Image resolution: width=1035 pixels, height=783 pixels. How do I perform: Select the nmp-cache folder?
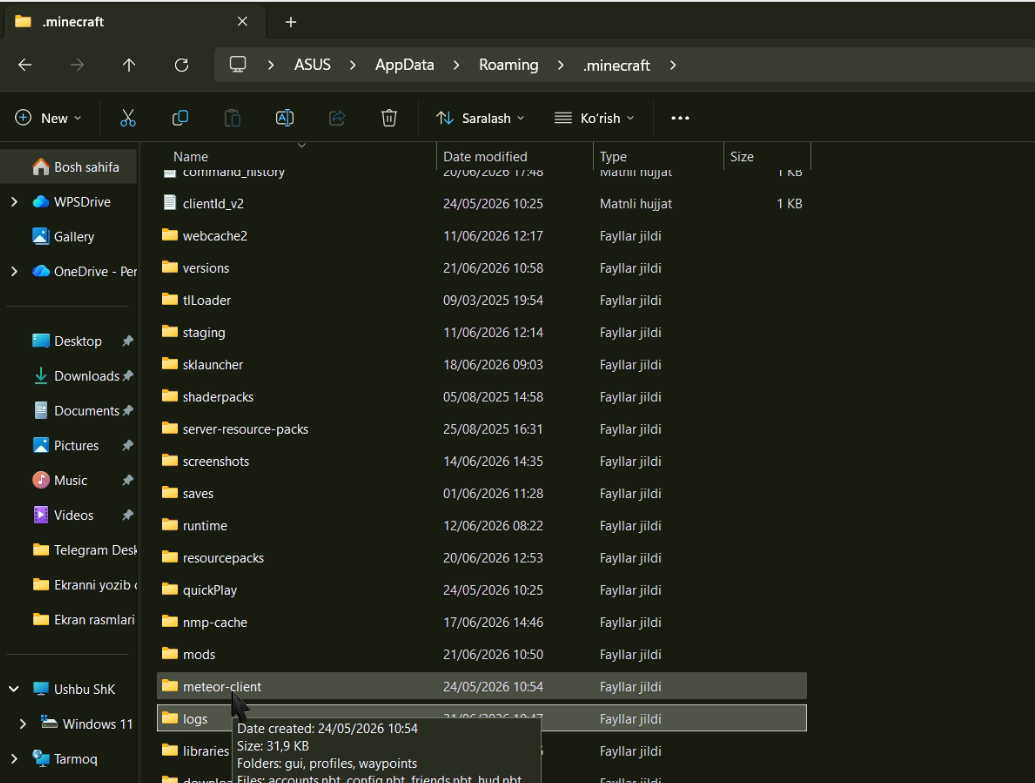pyautogui.click(x=482, y=623)
